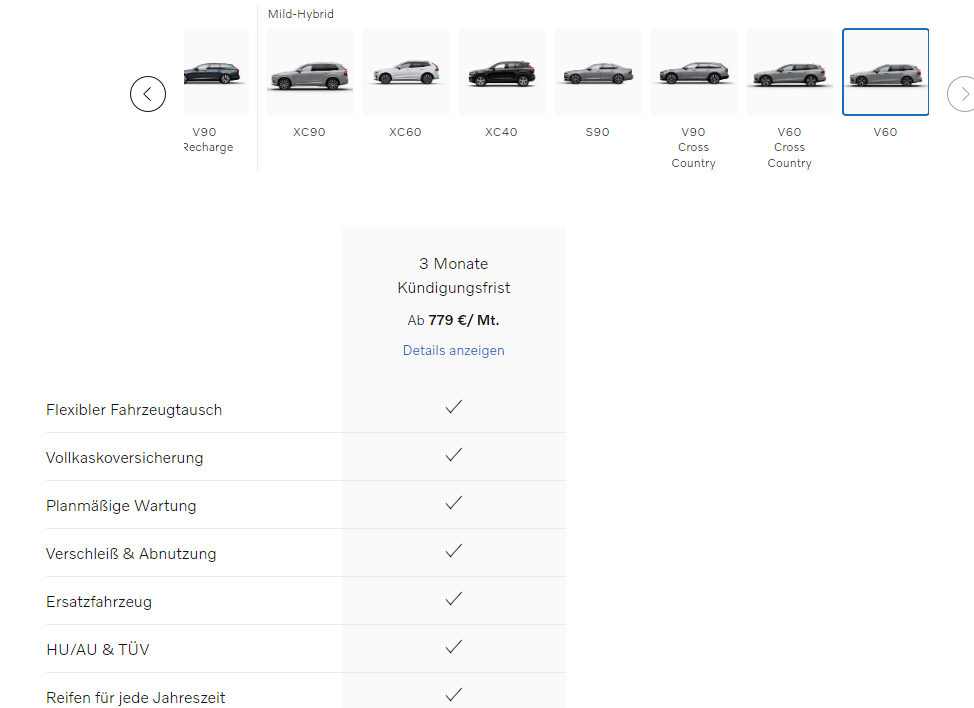Advance carousel with the next arrow

tap(962, 94)
